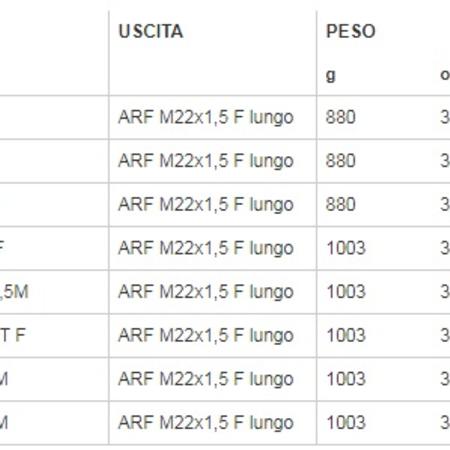The image size is (450, 450).
Task: Select 'ARF M22x1,5 F lungo' in the third data row
Action: pyautogui.click(x=206, y=204)
